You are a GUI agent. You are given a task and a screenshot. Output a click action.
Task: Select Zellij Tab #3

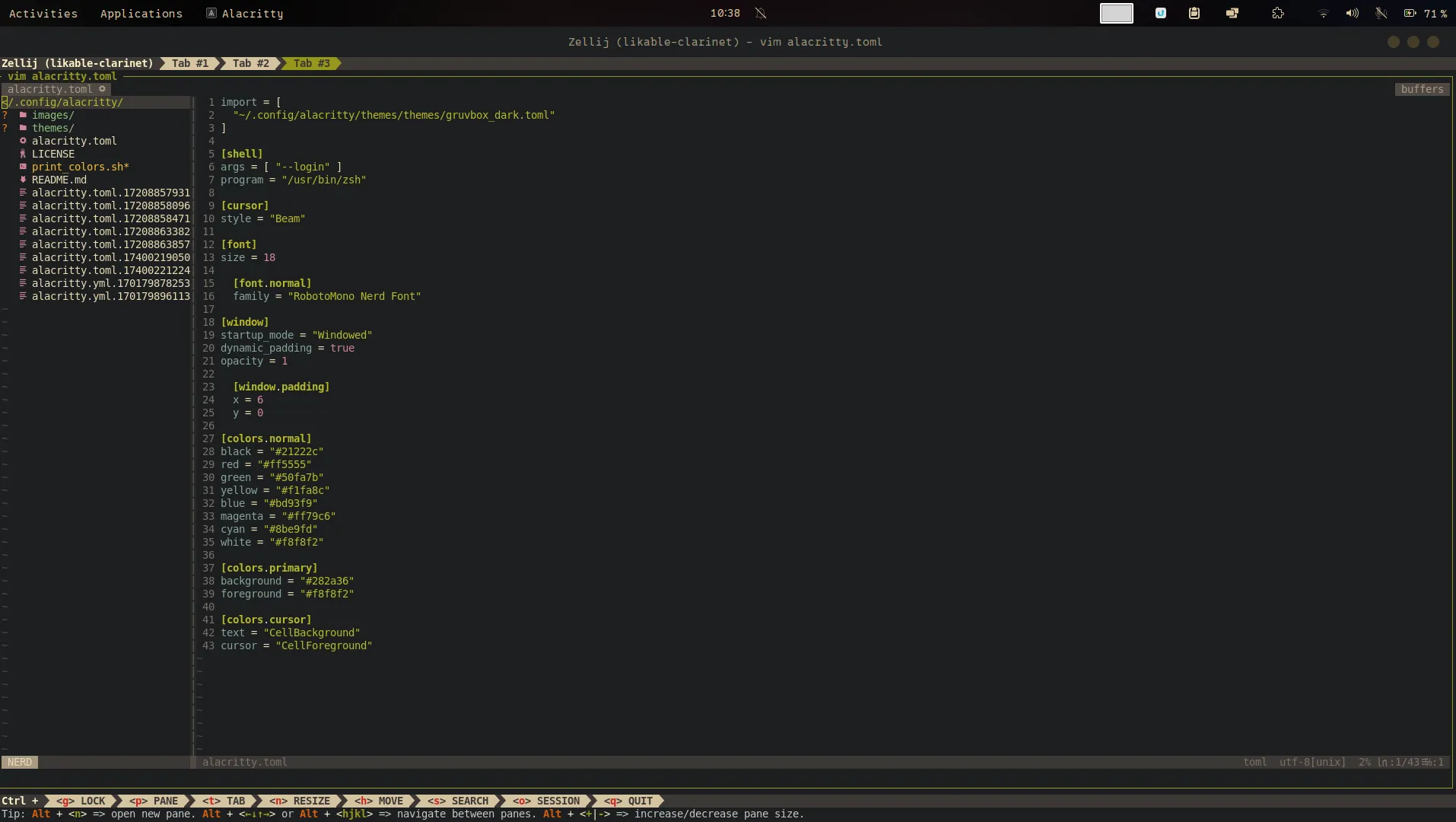pyautogui.click(x=312, y=63)
